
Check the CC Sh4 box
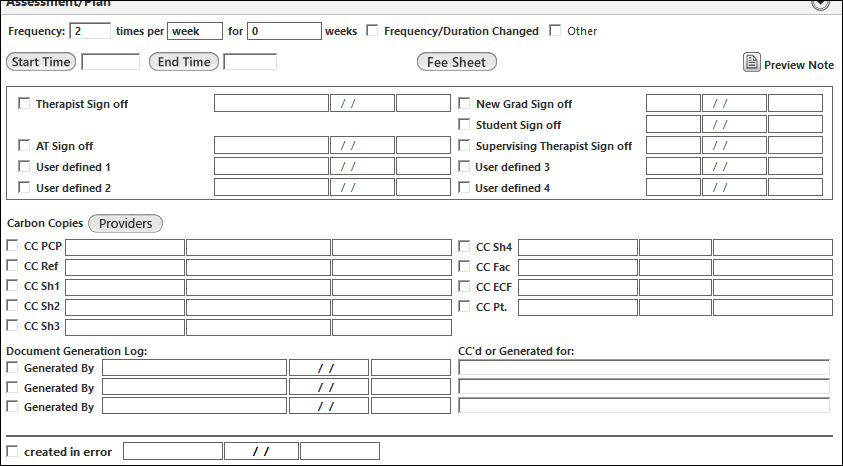(464, 246)
